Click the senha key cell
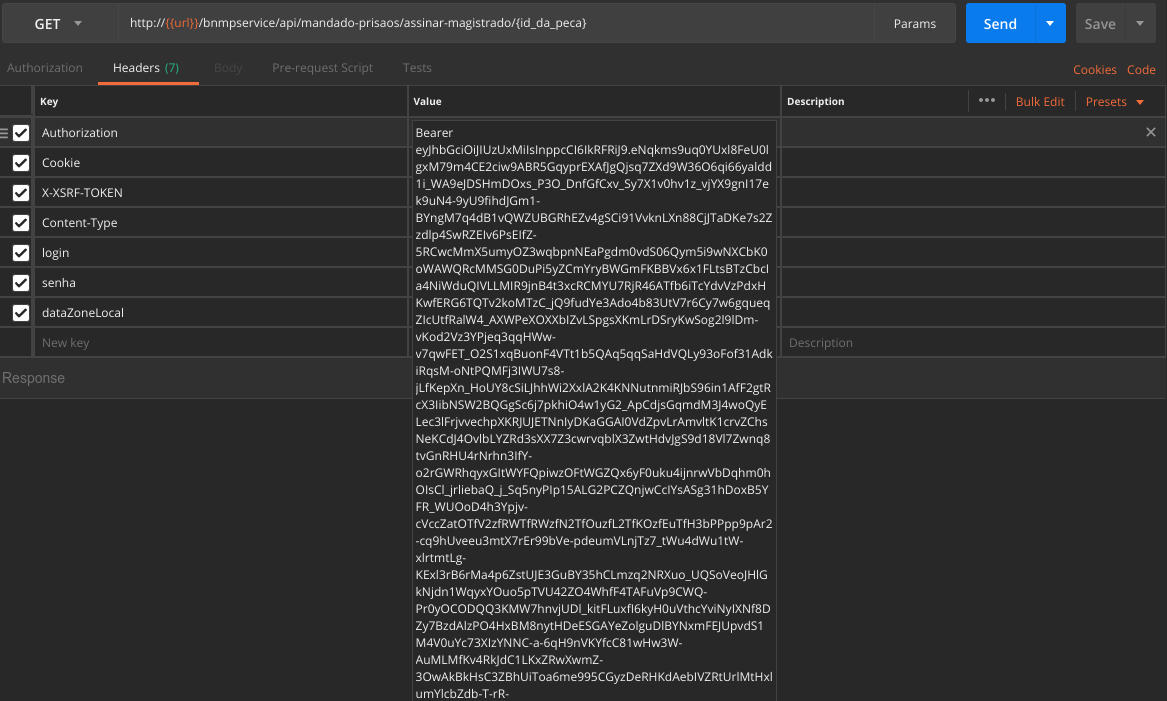Screen dimensions: 1167x701 (x=221, y=283)
